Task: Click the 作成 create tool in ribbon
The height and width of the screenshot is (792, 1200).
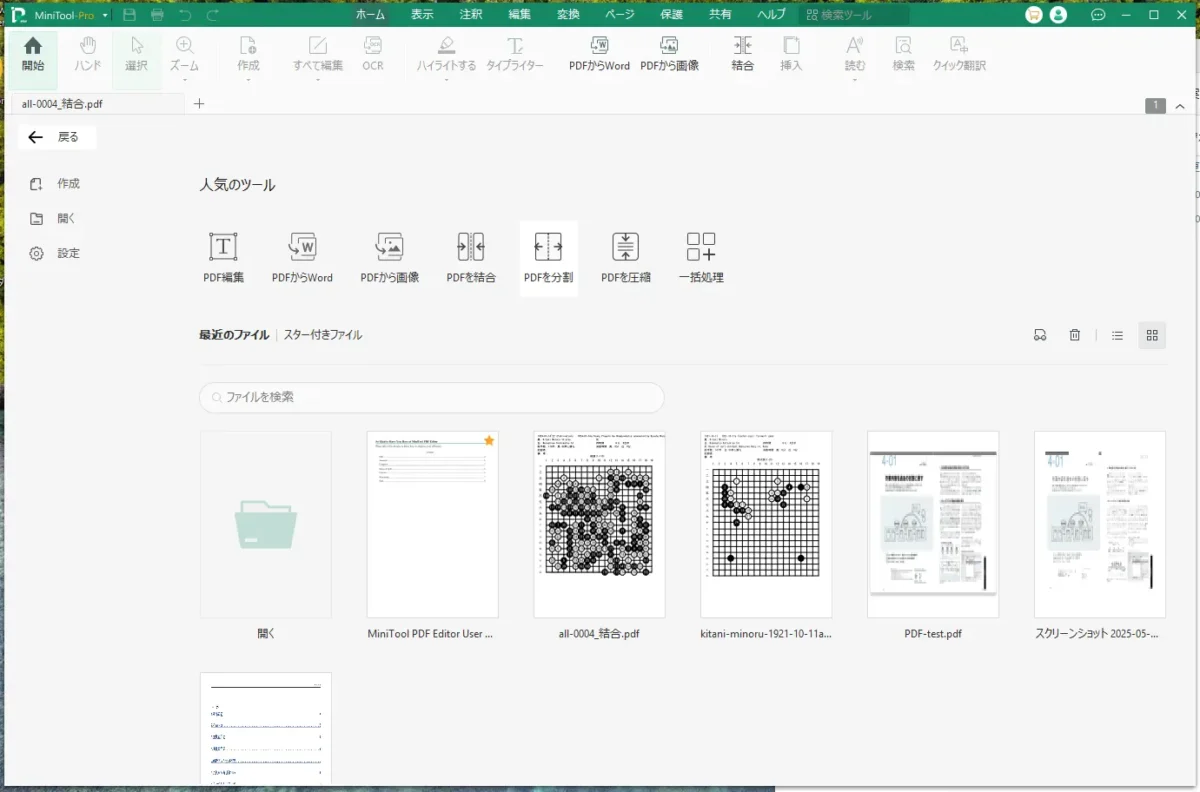Action: point(248,55)
